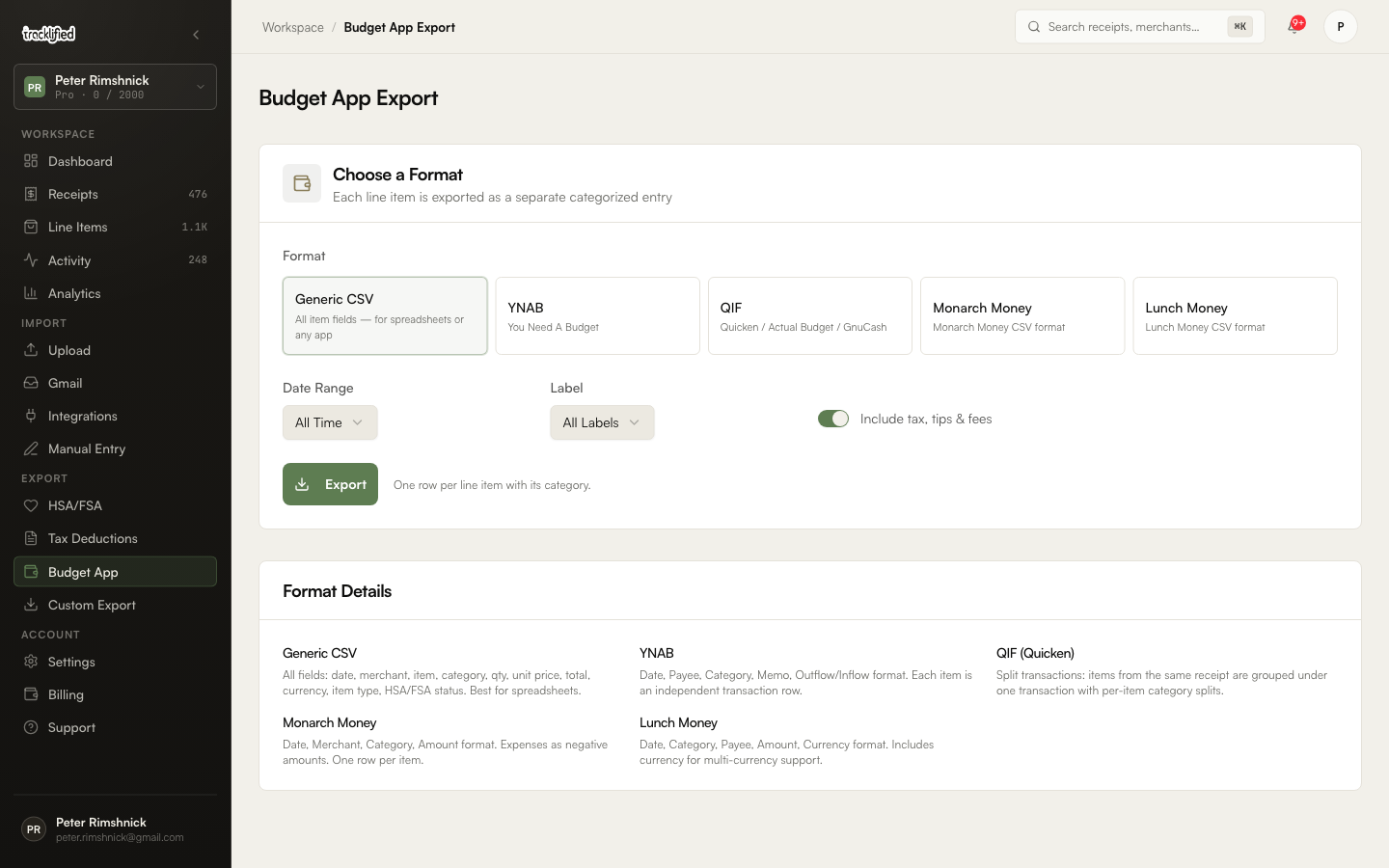Open the Integrations page
Viewport: 1389px width, 868px height.
click(x=115, y=416)
